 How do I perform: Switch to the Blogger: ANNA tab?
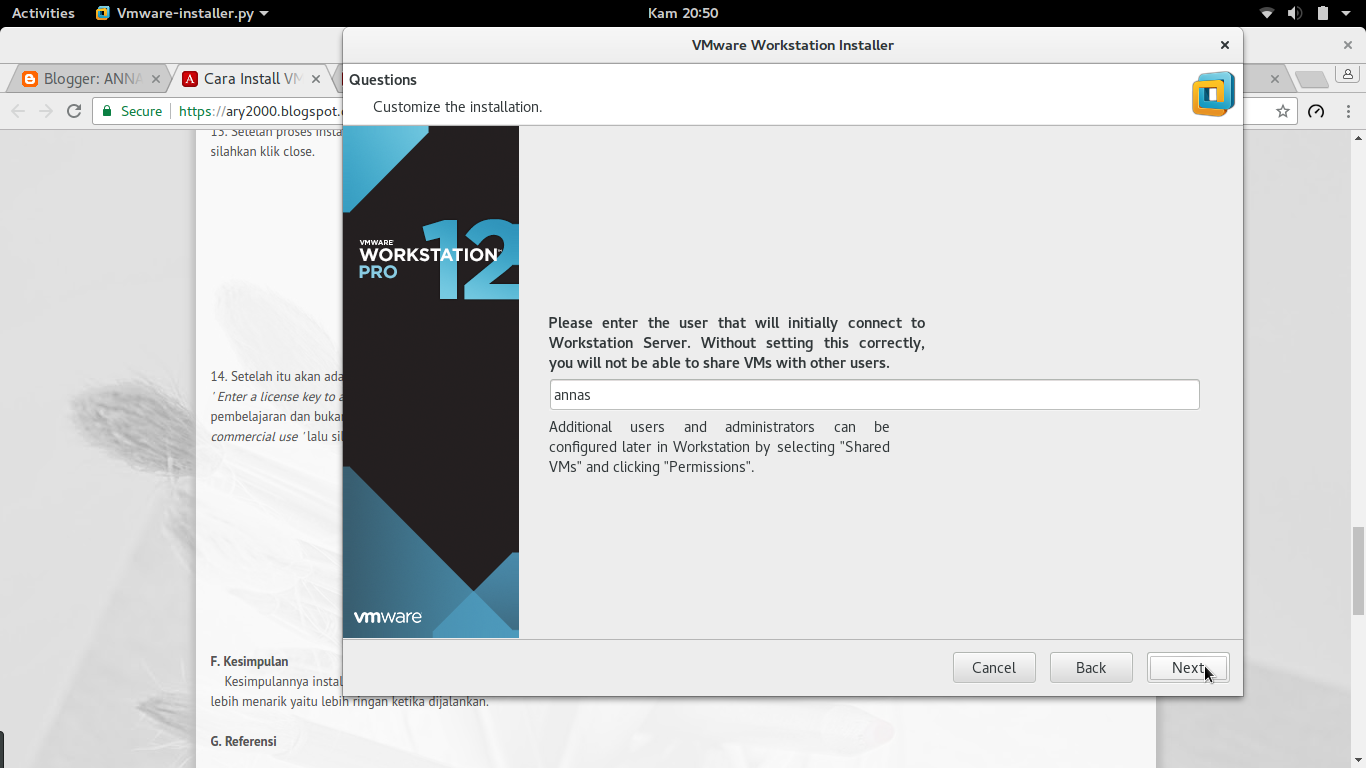coord(90,79)
